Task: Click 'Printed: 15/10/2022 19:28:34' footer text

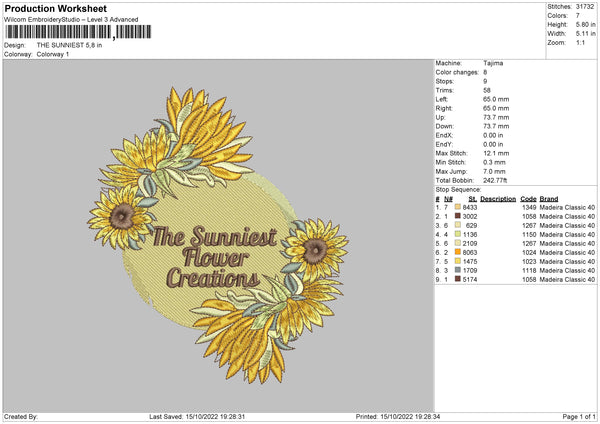Action: coord(398,416)
